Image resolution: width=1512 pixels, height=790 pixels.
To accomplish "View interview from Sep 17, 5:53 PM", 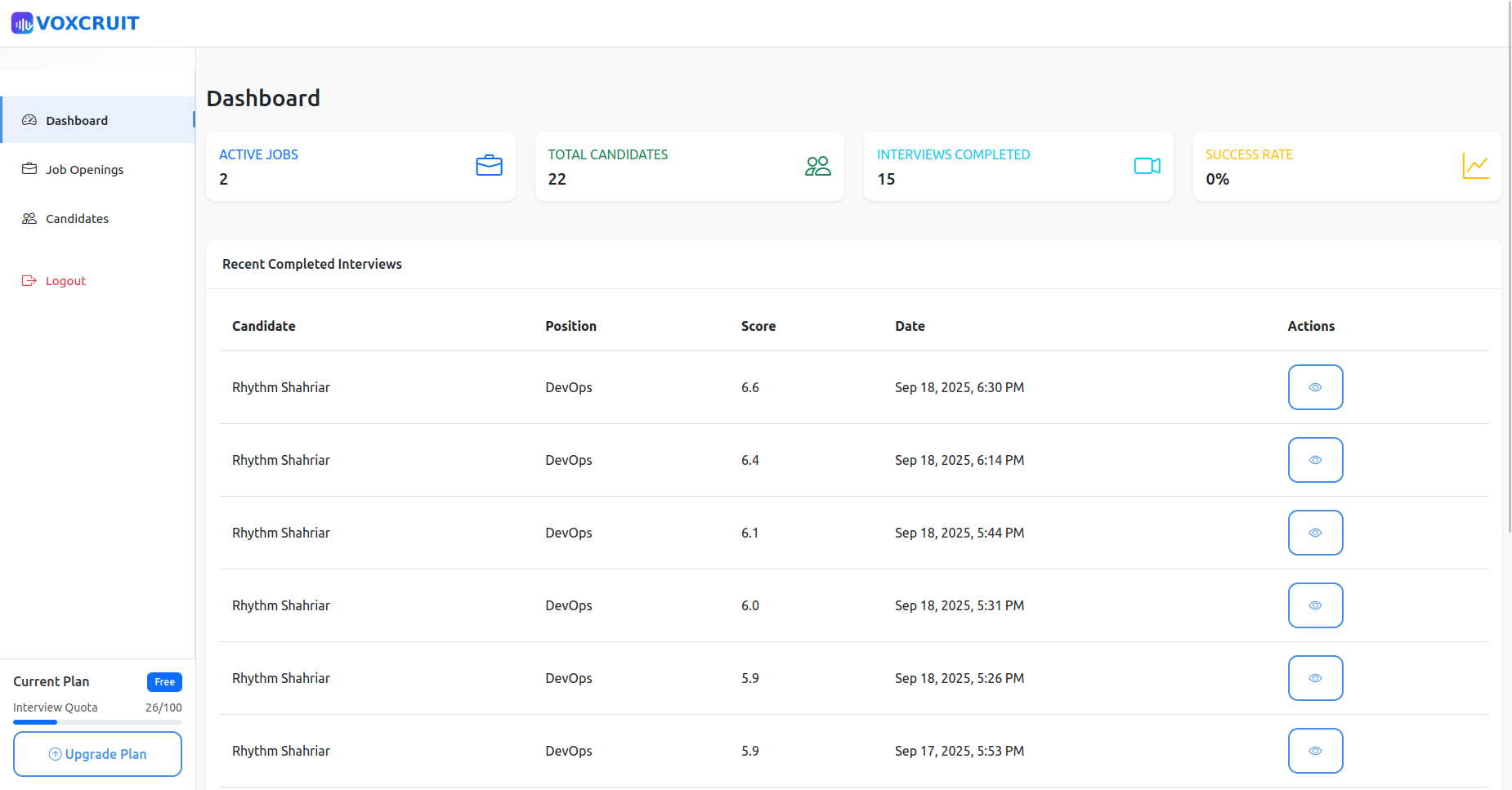I will pyautogui.click(x=1315, y=751).
